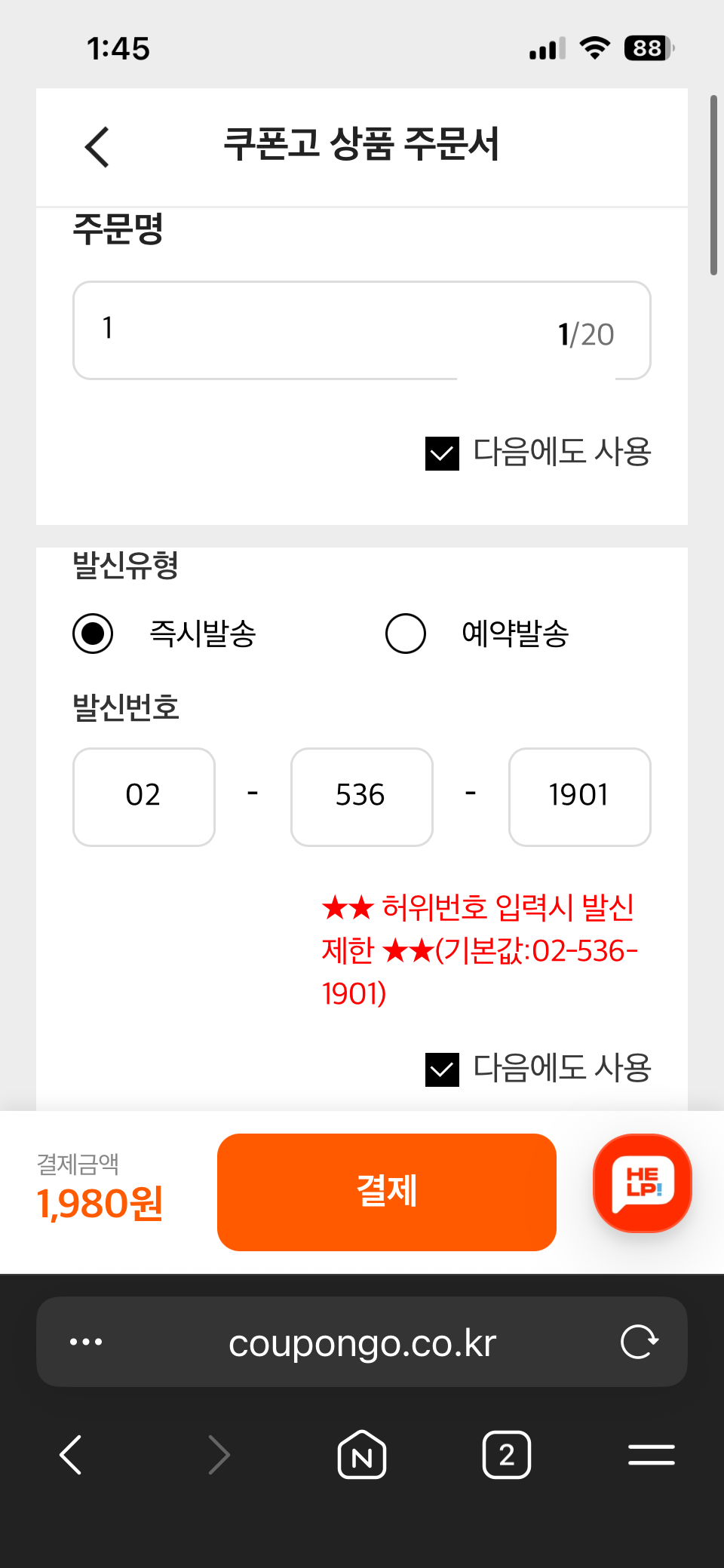The height and width of the screenshot is (1568, 724).
Task: Click the page scrollbar on right edge
Action: 713,186
